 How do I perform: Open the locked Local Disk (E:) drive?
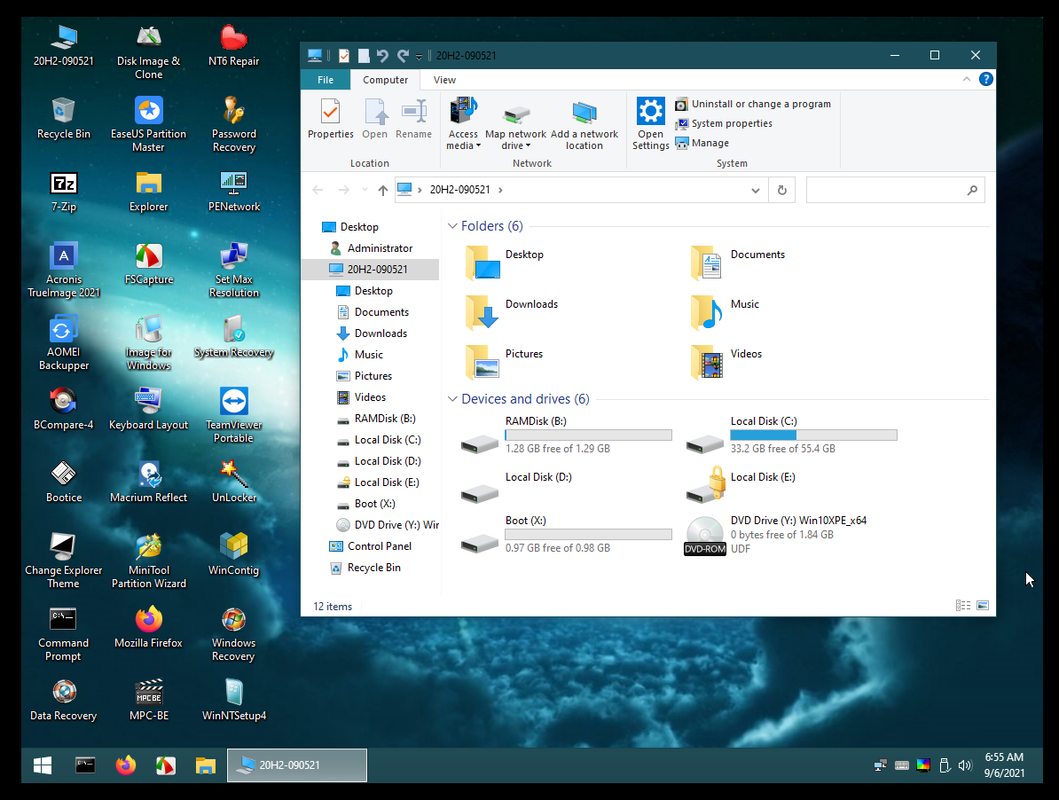[742, 485]
